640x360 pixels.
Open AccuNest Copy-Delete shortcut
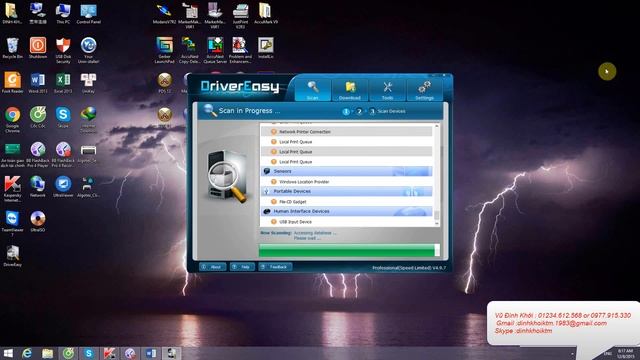pyautogui.click(x=190, y=50)
